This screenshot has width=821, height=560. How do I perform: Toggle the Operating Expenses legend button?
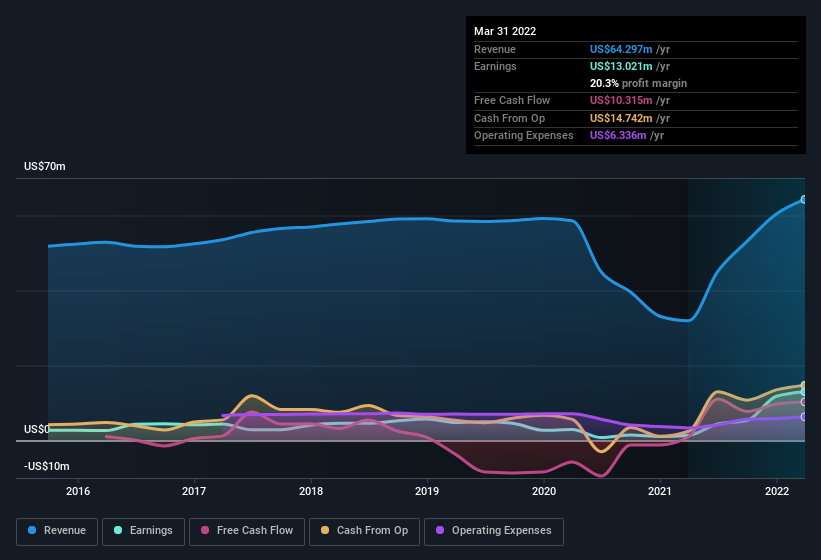point(494,532)
